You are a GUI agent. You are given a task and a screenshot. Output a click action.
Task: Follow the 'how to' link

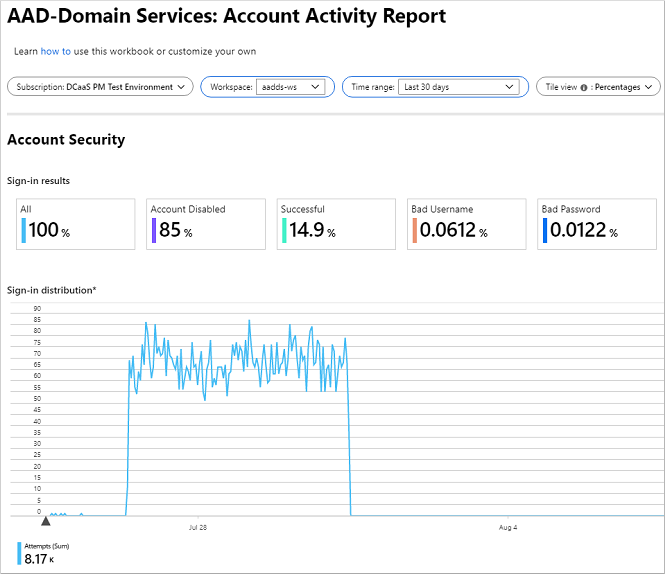click(x=55, y=51)
